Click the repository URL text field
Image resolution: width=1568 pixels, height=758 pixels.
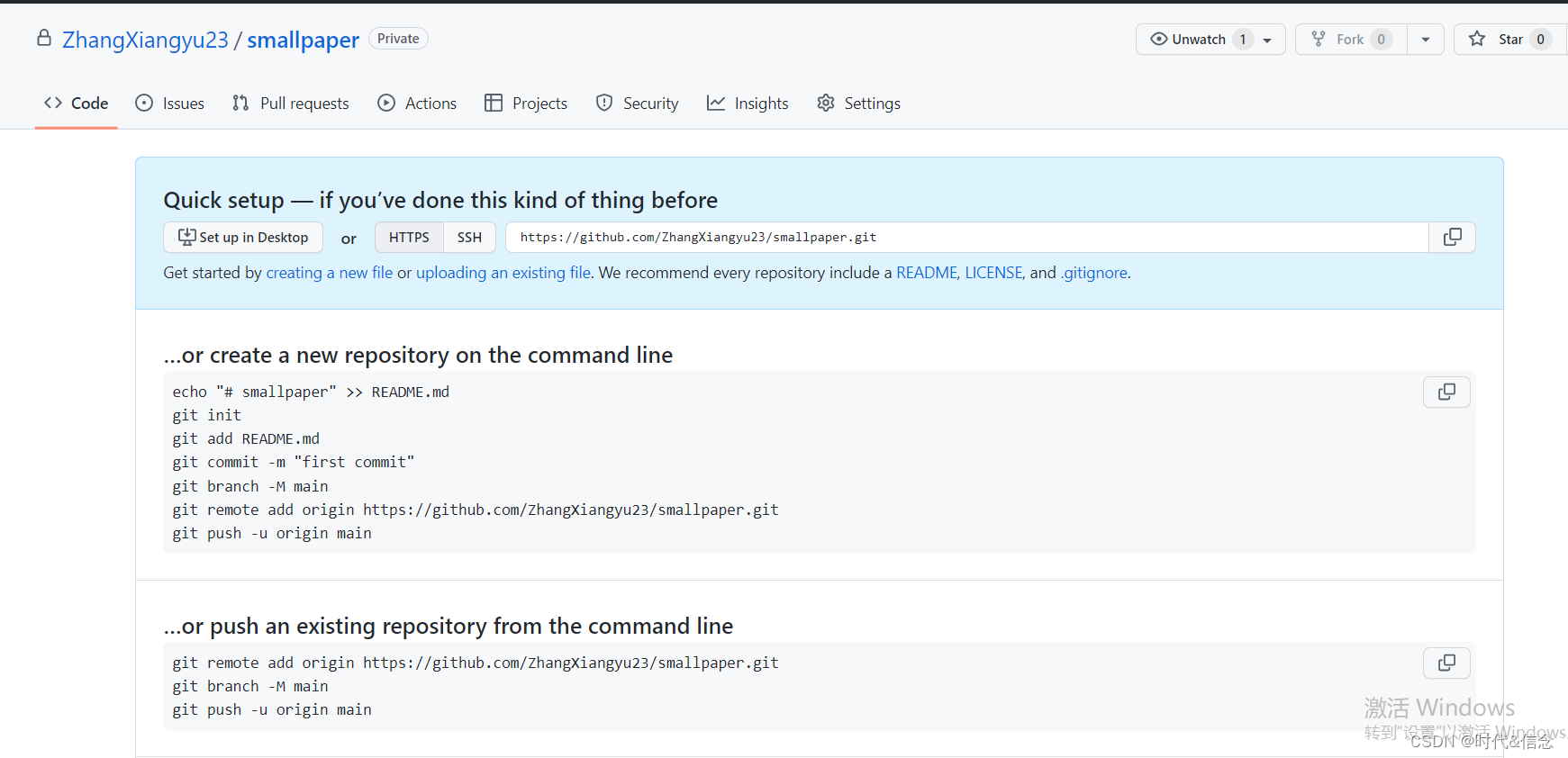click(x=965, y=238)
